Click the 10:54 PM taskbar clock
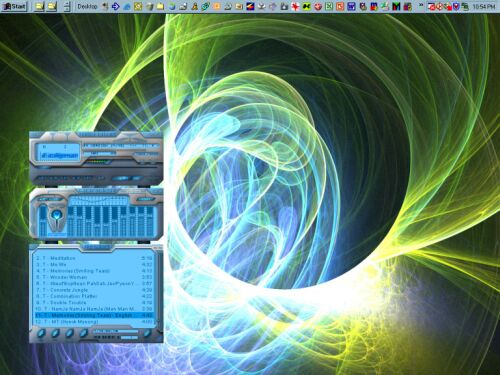Image resolution: width=500 pixels, height=375 pixels. (x=484, y=6)
